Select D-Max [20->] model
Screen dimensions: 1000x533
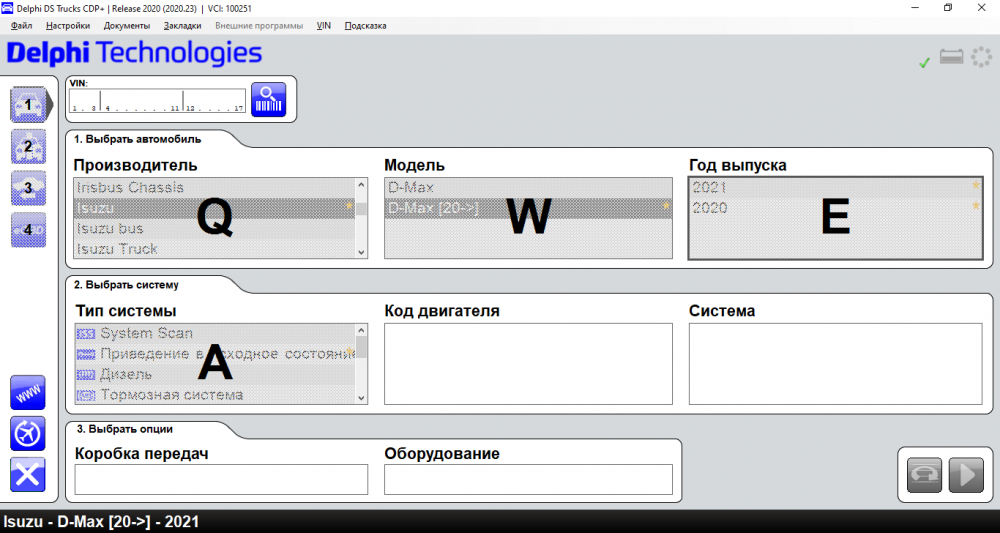(x=528, y=208)
